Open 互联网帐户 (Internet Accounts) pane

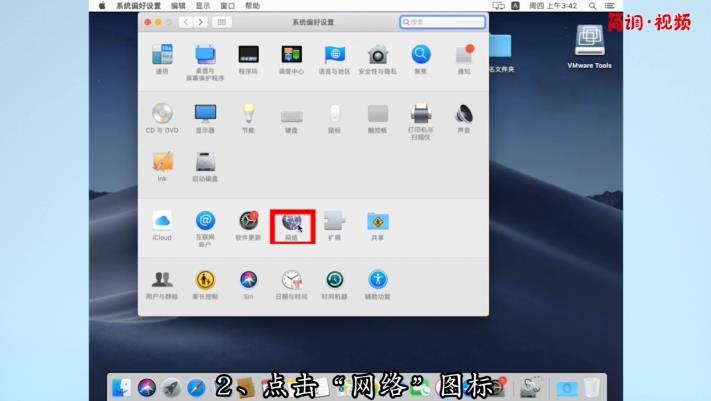click(x=205, y=228)
